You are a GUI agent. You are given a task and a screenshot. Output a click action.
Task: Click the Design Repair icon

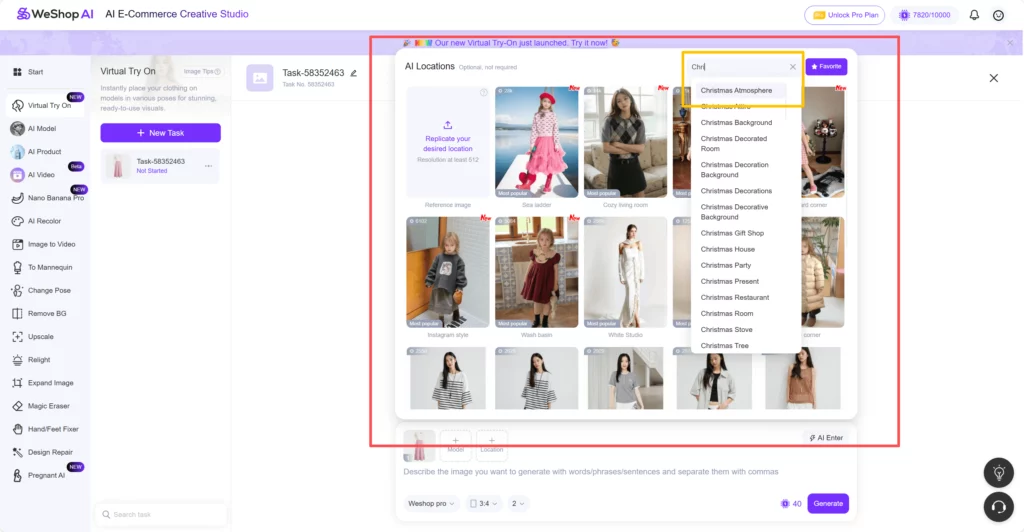click(18, 452)
